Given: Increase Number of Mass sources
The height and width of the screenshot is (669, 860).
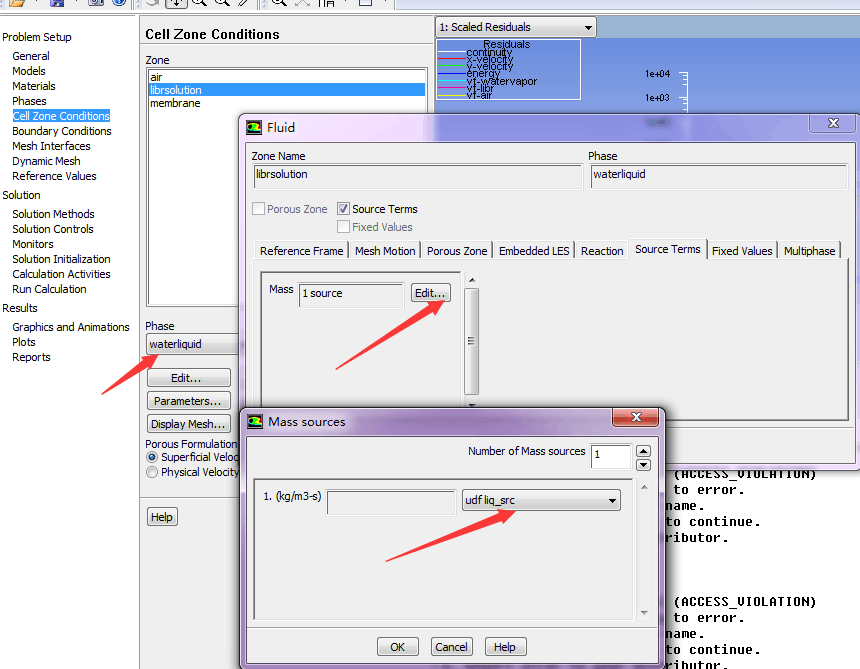Looking at the screenshot, I should 643,451.
